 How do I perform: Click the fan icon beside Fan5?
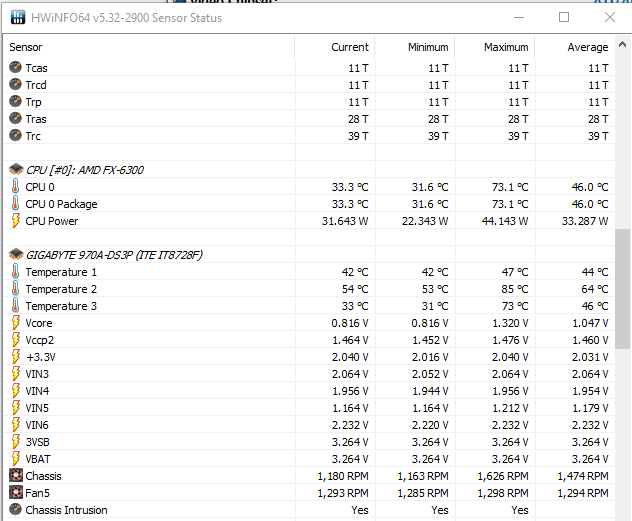coord(16,492)
